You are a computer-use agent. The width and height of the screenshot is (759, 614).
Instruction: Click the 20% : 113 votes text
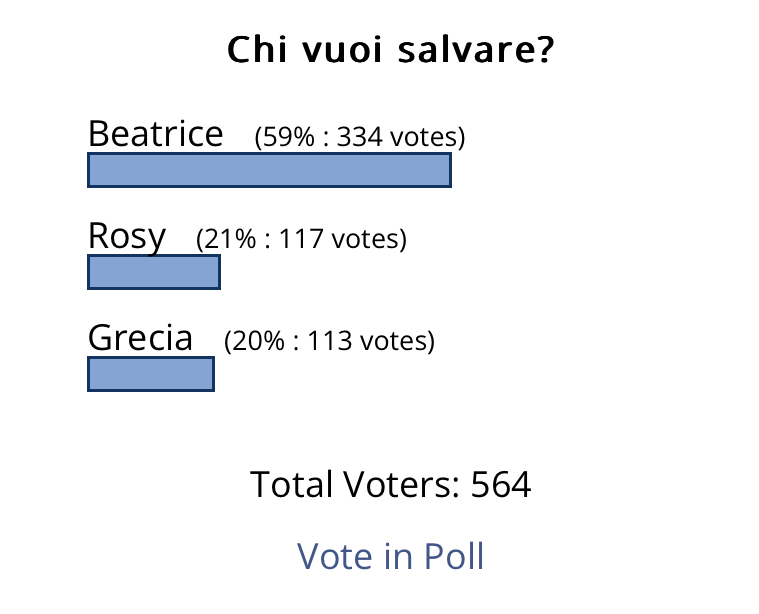coord(329,341)
